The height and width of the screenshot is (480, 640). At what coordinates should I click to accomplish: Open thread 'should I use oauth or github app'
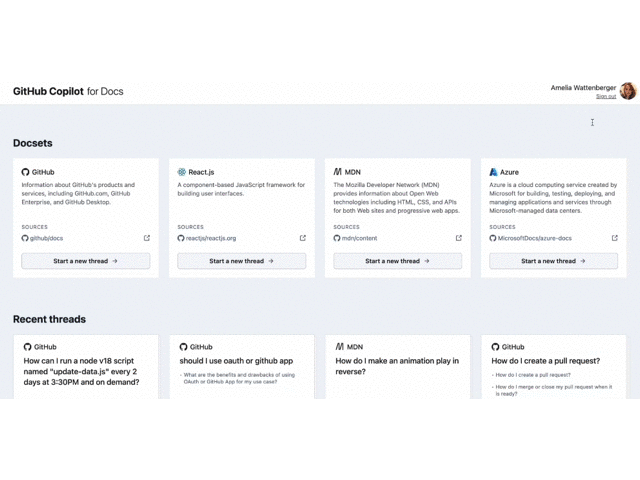coord(236,361)
